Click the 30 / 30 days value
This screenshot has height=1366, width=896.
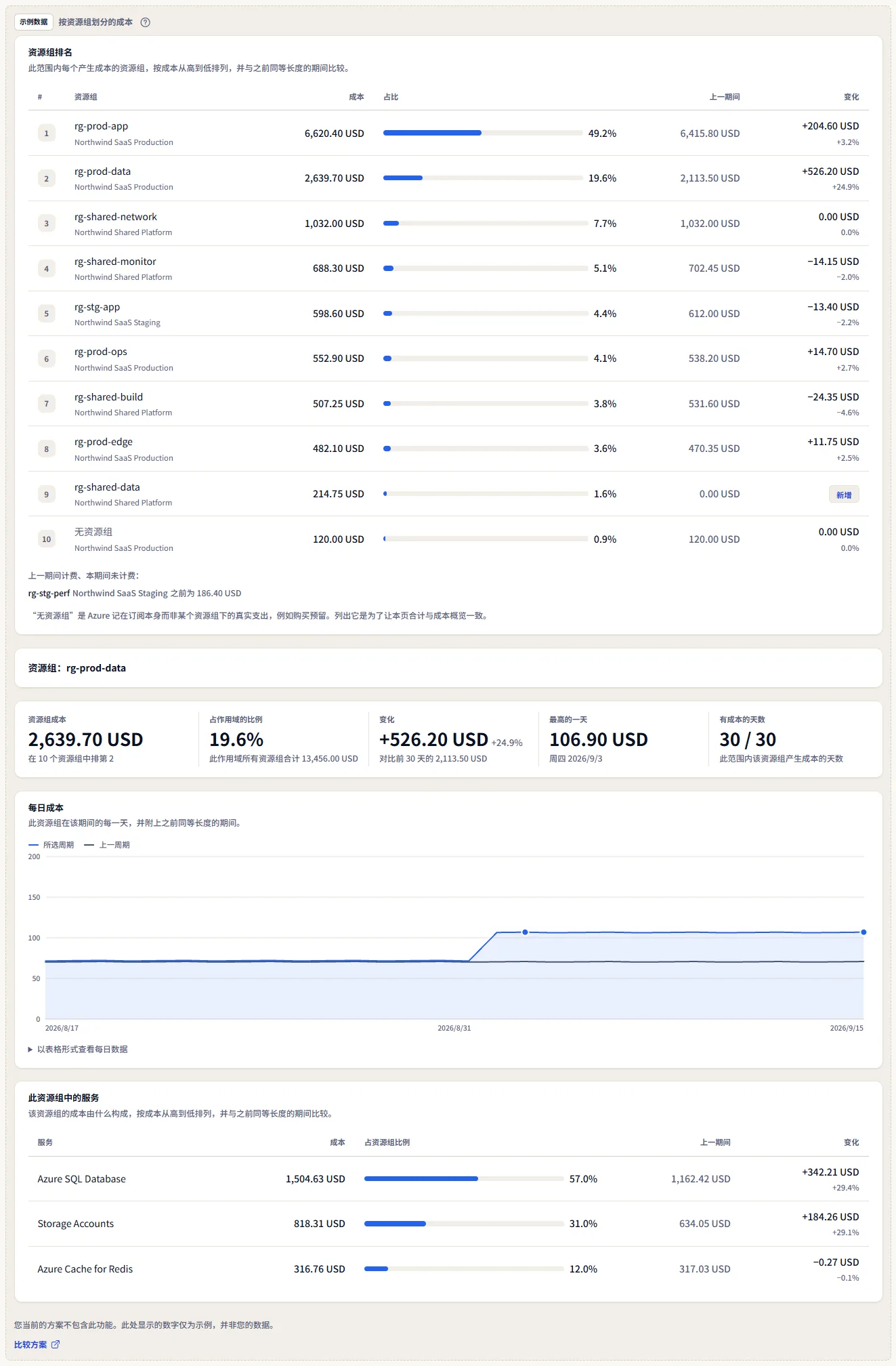(748, 739)
